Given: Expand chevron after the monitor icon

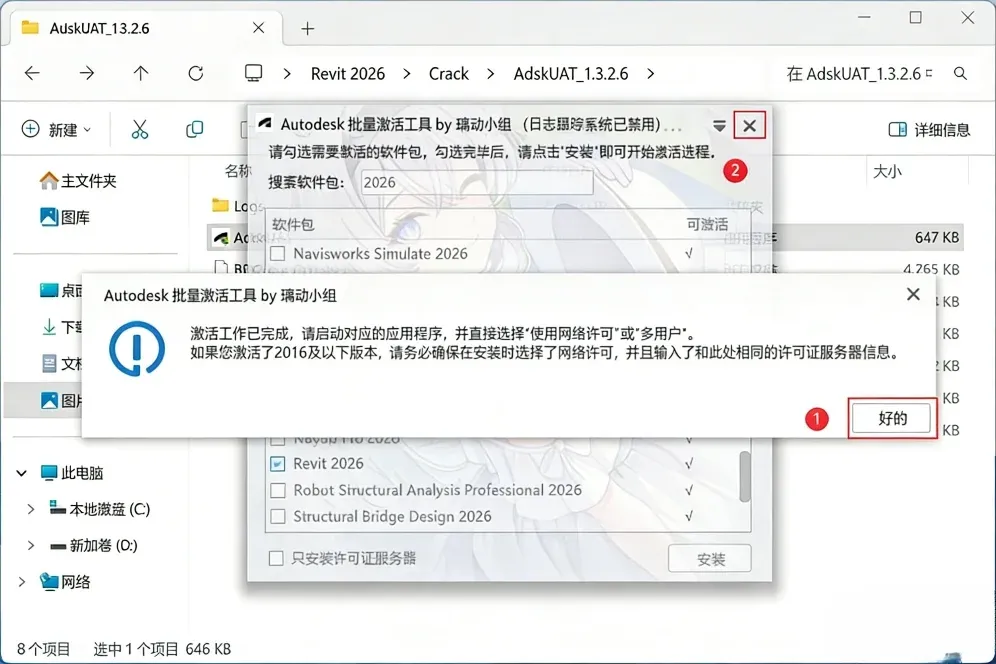Looking at the screenshot, I should (x=287, y=74).
